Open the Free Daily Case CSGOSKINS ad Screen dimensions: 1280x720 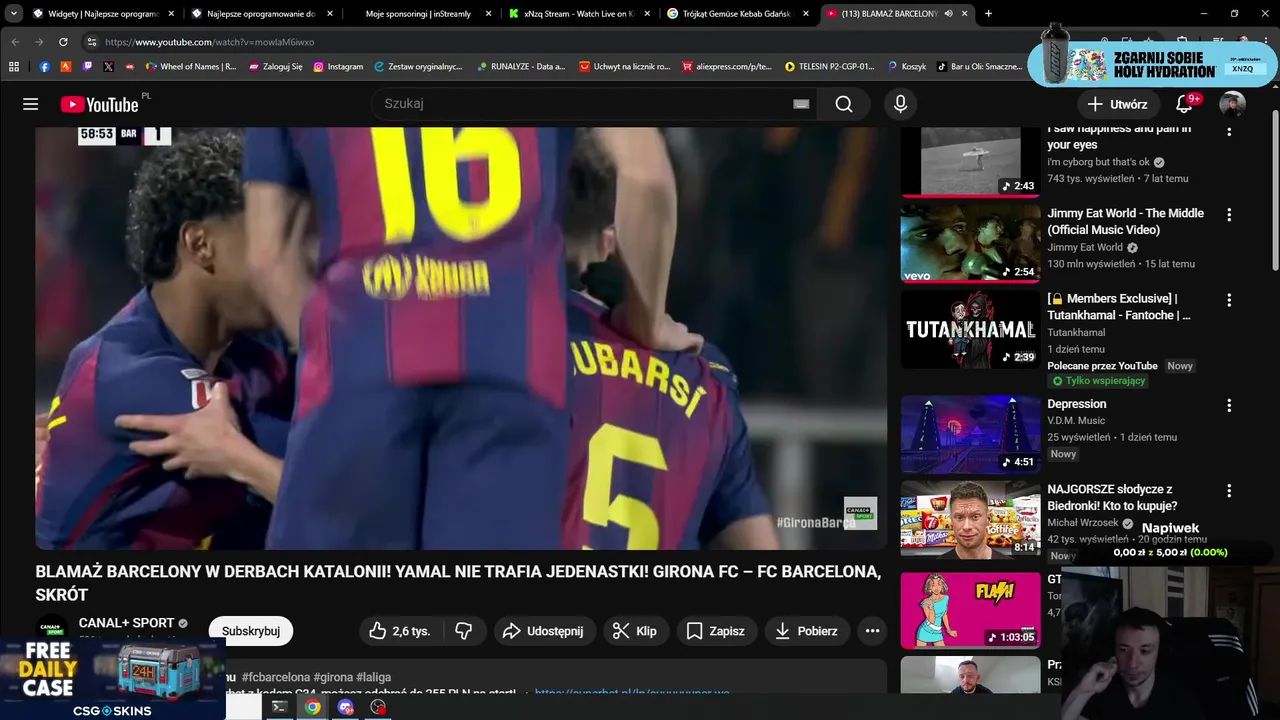point(112,677)
